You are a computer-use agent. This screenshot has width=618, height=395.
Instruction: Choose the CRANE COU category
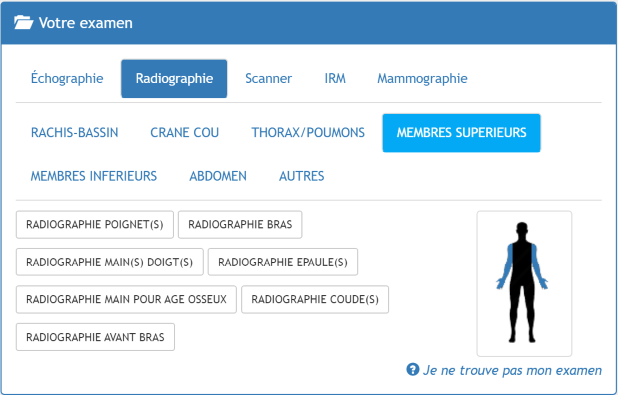[184, 132]
